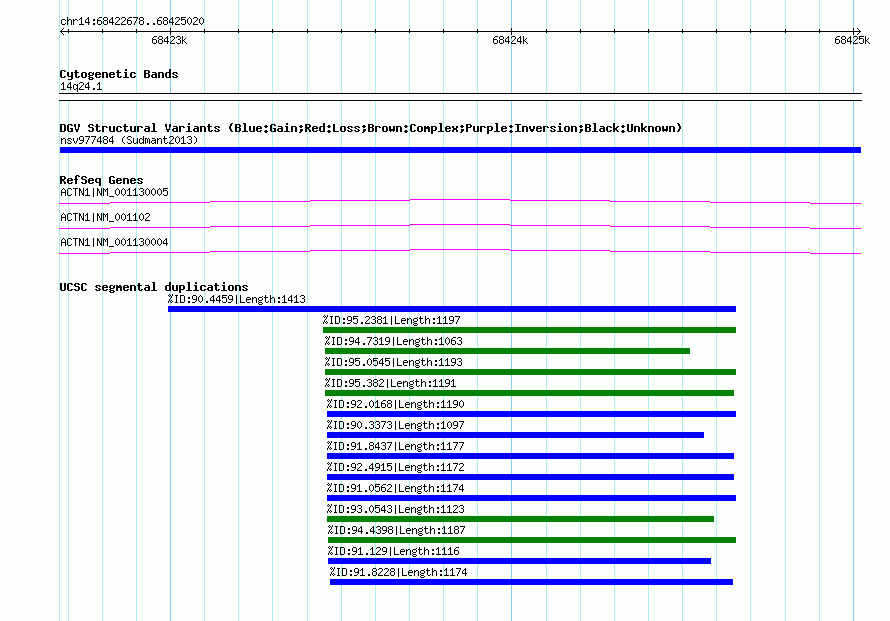Click the RefSeq Genes track title
The image size is (890, 621).
point(102,180)
